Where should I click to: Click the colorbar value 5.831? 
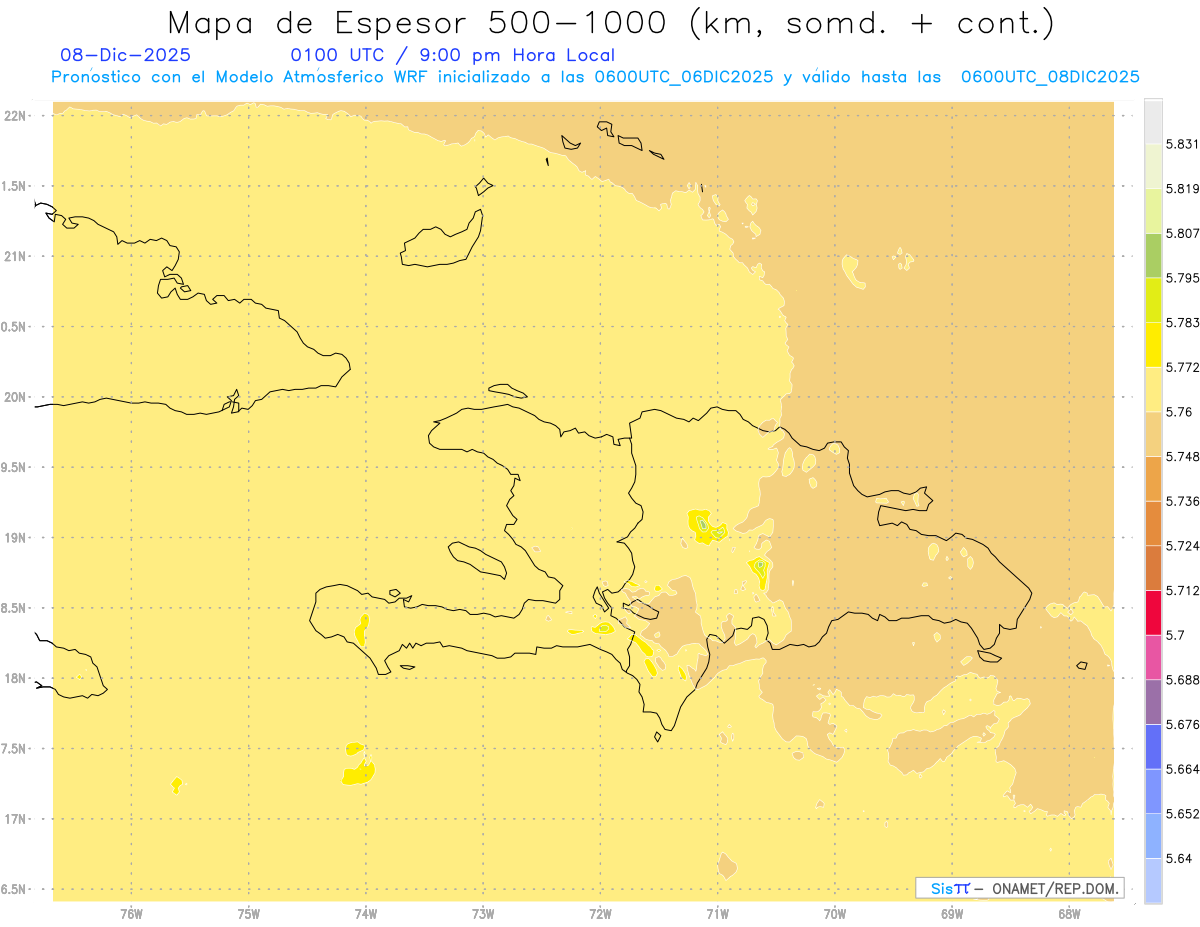1182,144
